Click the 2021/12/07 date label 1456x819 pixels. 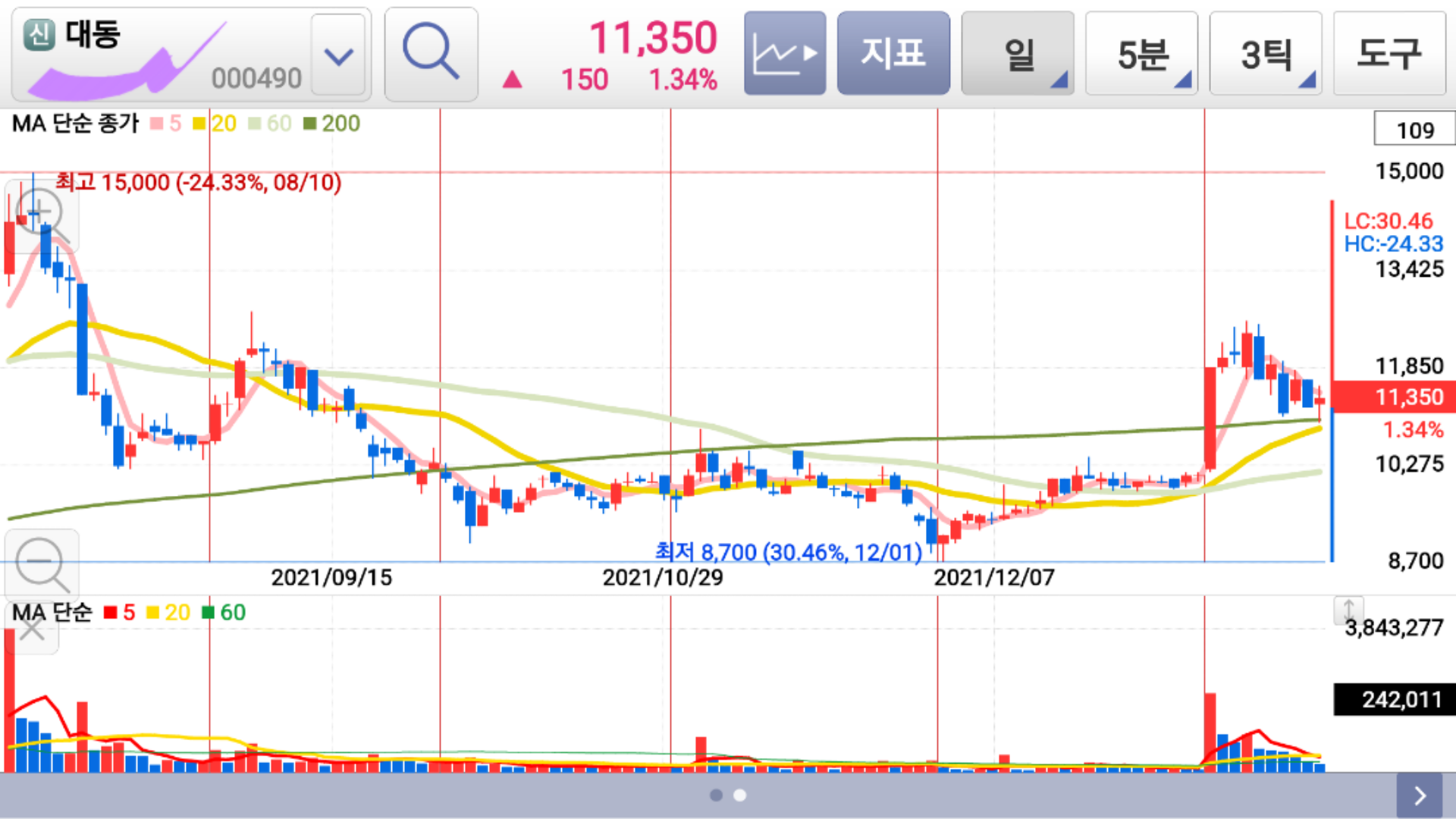994,578
